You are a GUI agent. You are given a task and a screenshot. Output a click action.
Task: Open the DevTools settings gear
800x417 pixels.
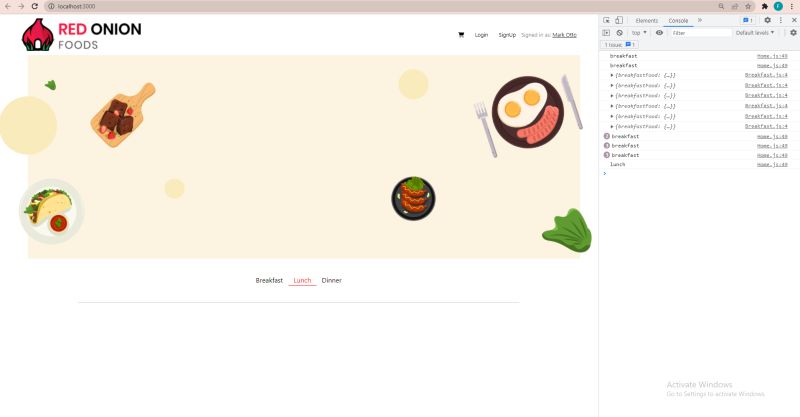pos(767,20)
